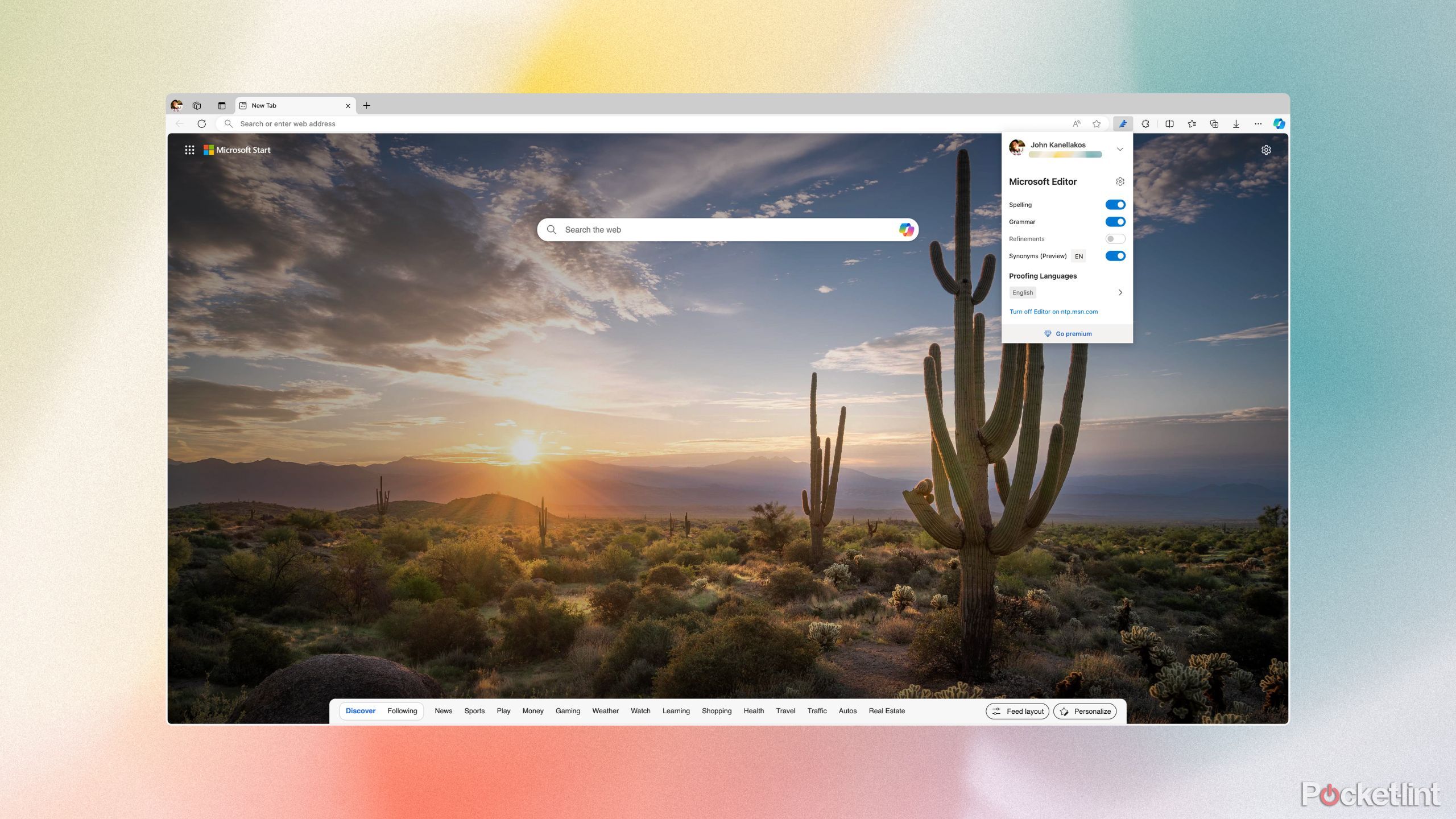The image size is (1456, 819).
Task: Open the Microsoft Editor toolbar icon
Action: tap(1123, 123)
